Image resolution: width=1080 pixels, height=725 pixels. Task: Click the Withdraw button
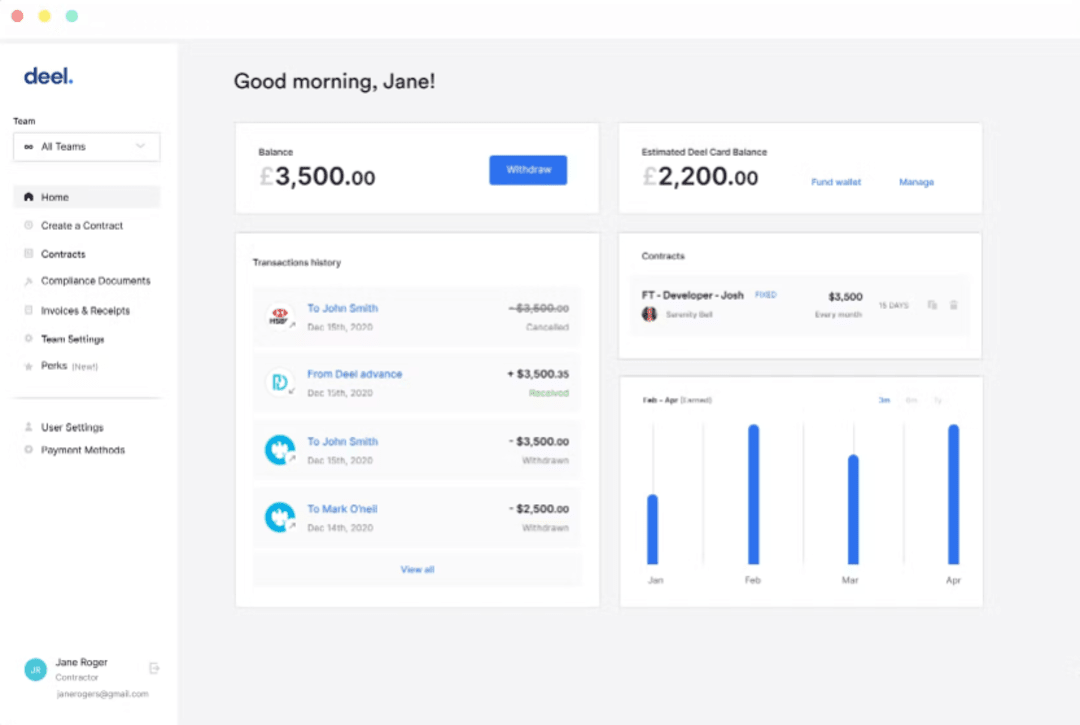528,170
